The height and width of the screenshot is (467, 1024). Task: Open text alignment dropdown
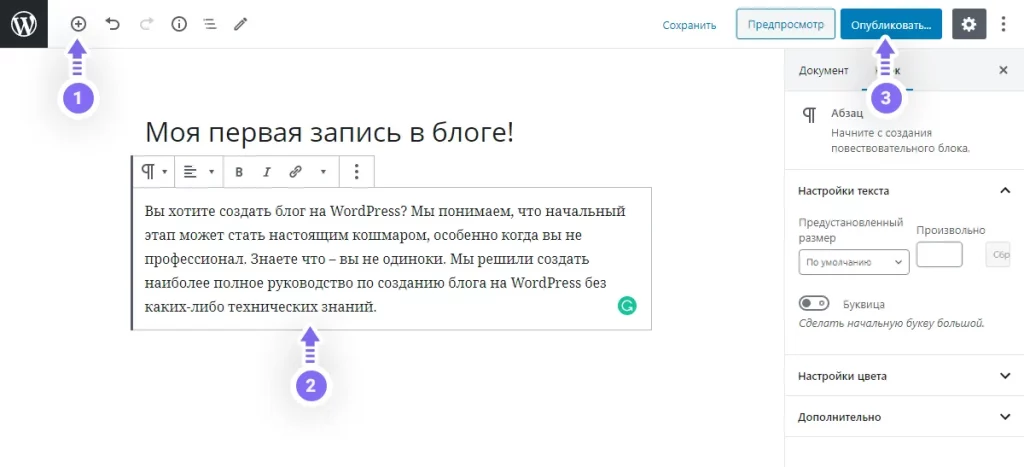click(199, 172)
